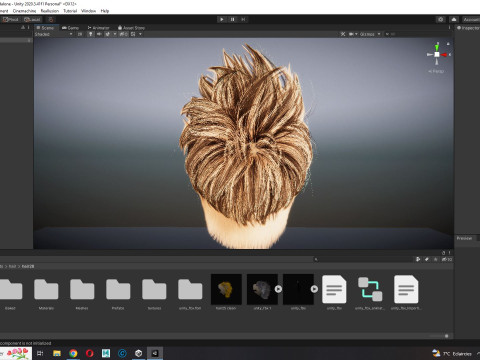Select the animator controller asset icon

click(x=370, y=289)
